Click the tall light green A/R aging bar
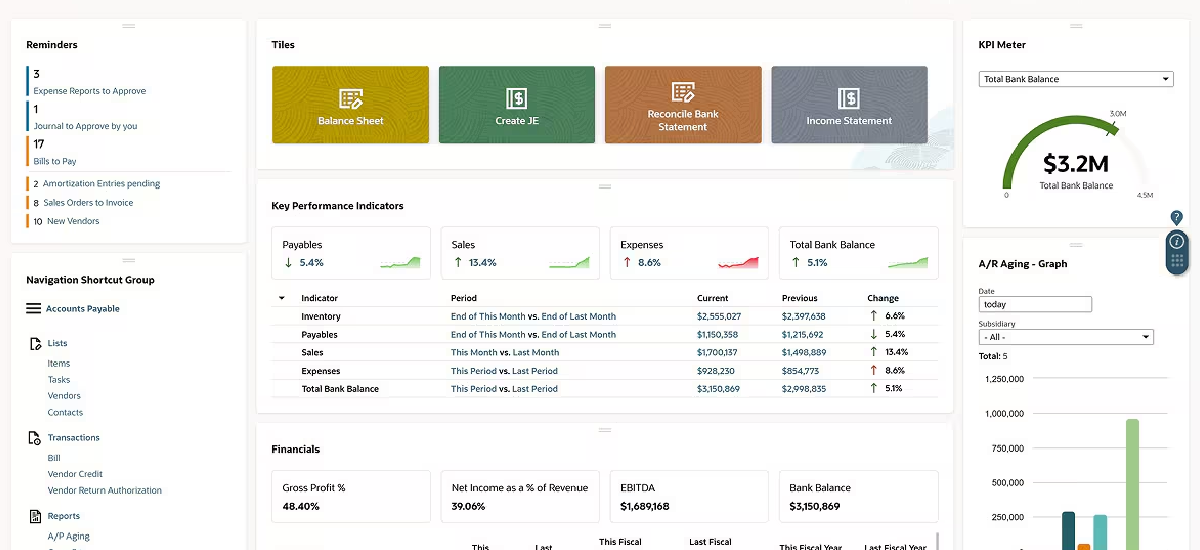The image size is (1200, 550). point(1132,484)
